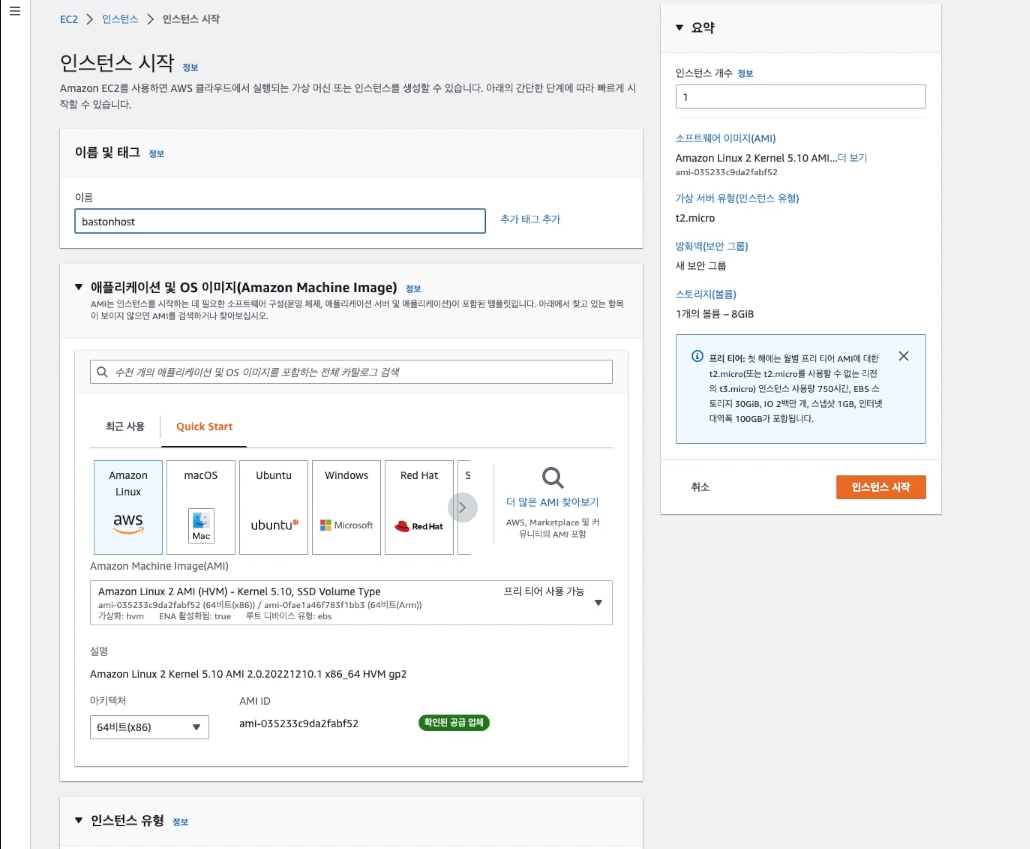Click 추가 태그 추가 link
Viewport: 1030px width, 849px height.
coord(530,219)
